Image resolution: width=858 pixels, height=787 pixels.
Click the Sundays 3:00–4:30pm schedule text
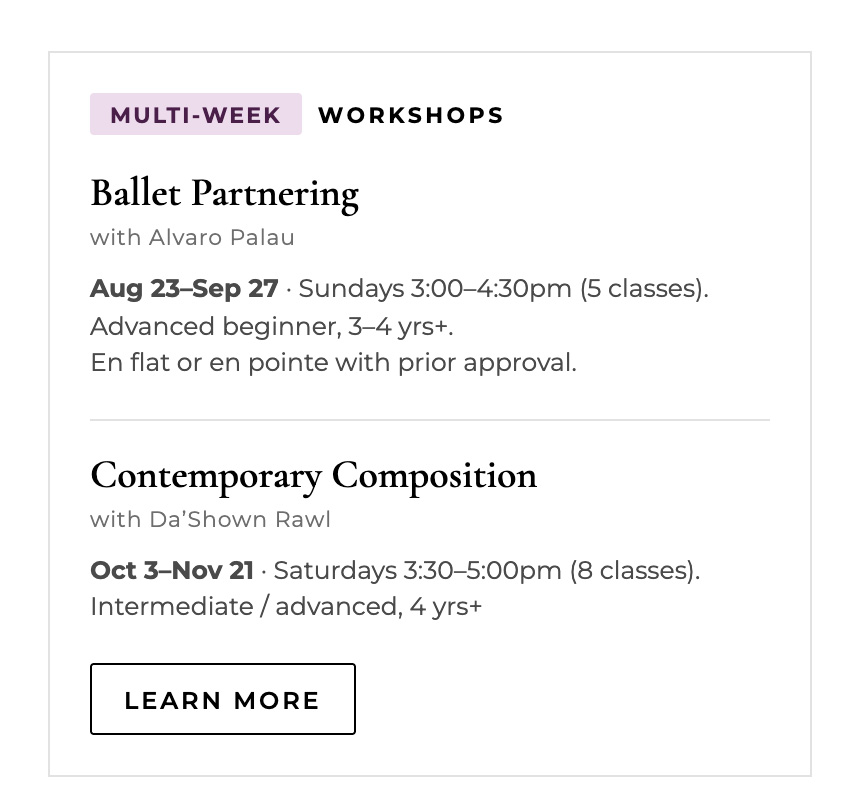[x=435, y=288]
